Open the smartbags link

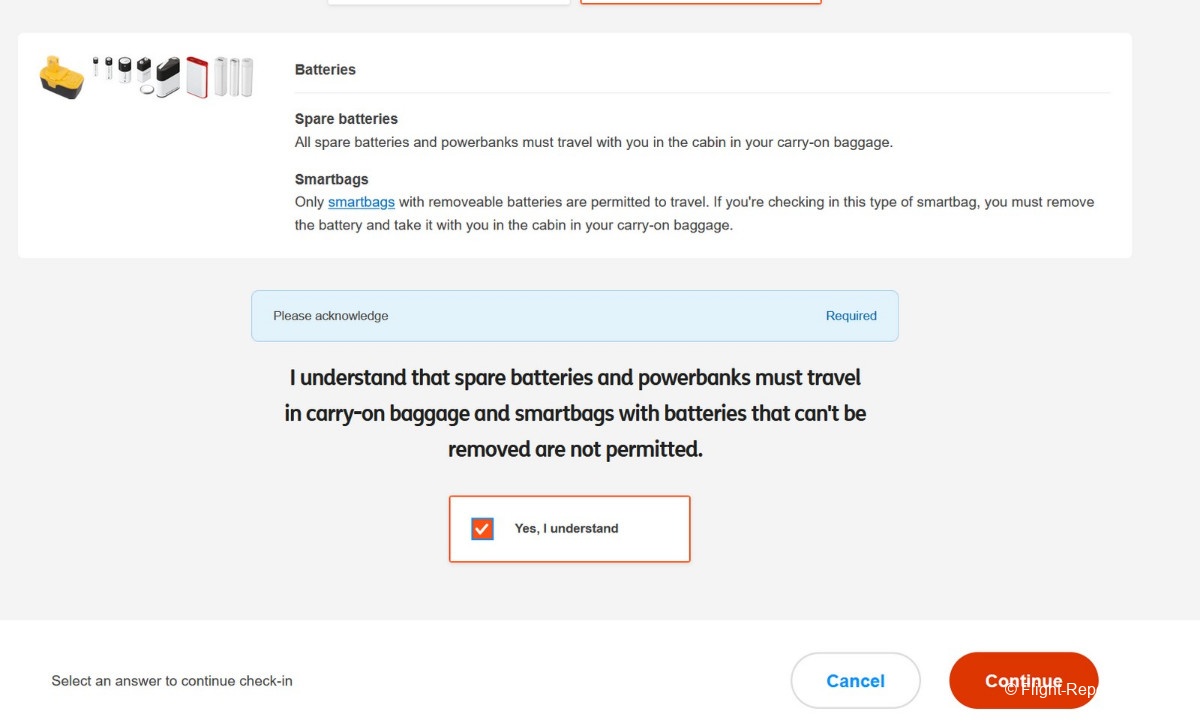tap(361, 202)
